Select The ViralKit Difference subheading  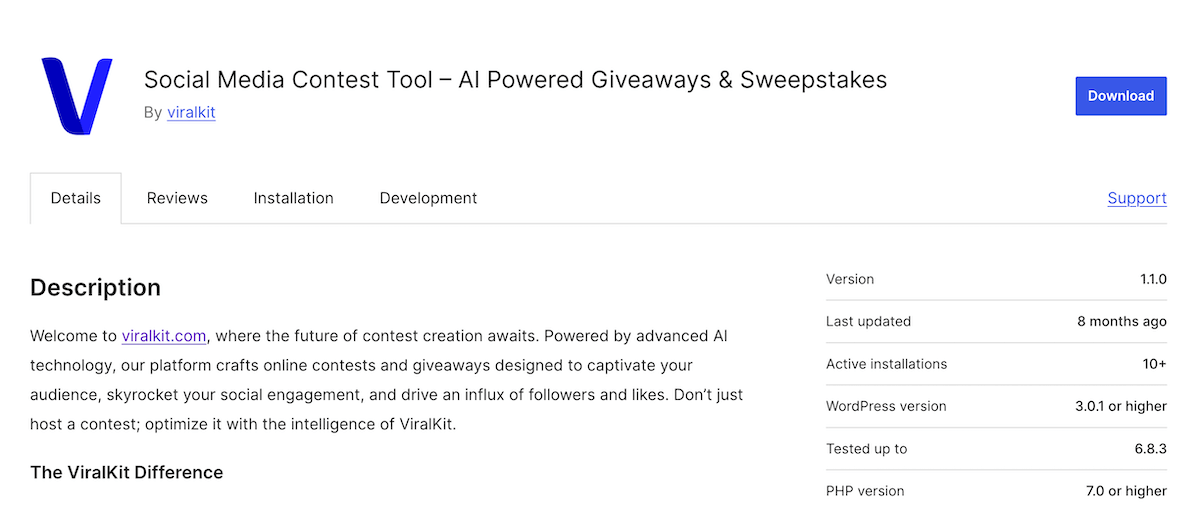[126, 472]
